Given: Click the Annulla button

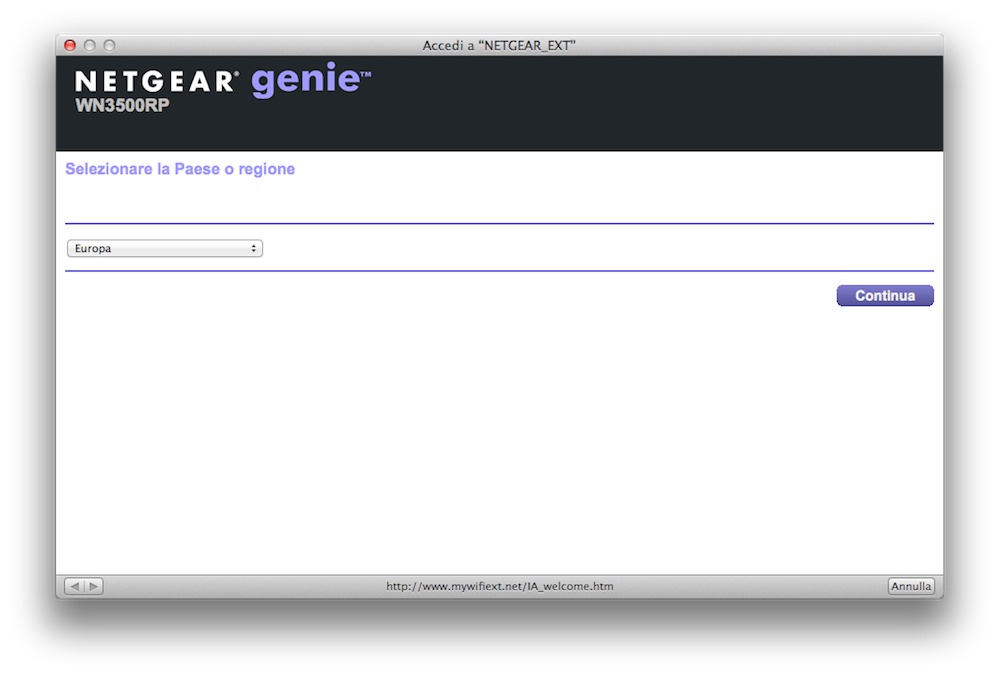Looking at the screenshot, I should (911, 586).
